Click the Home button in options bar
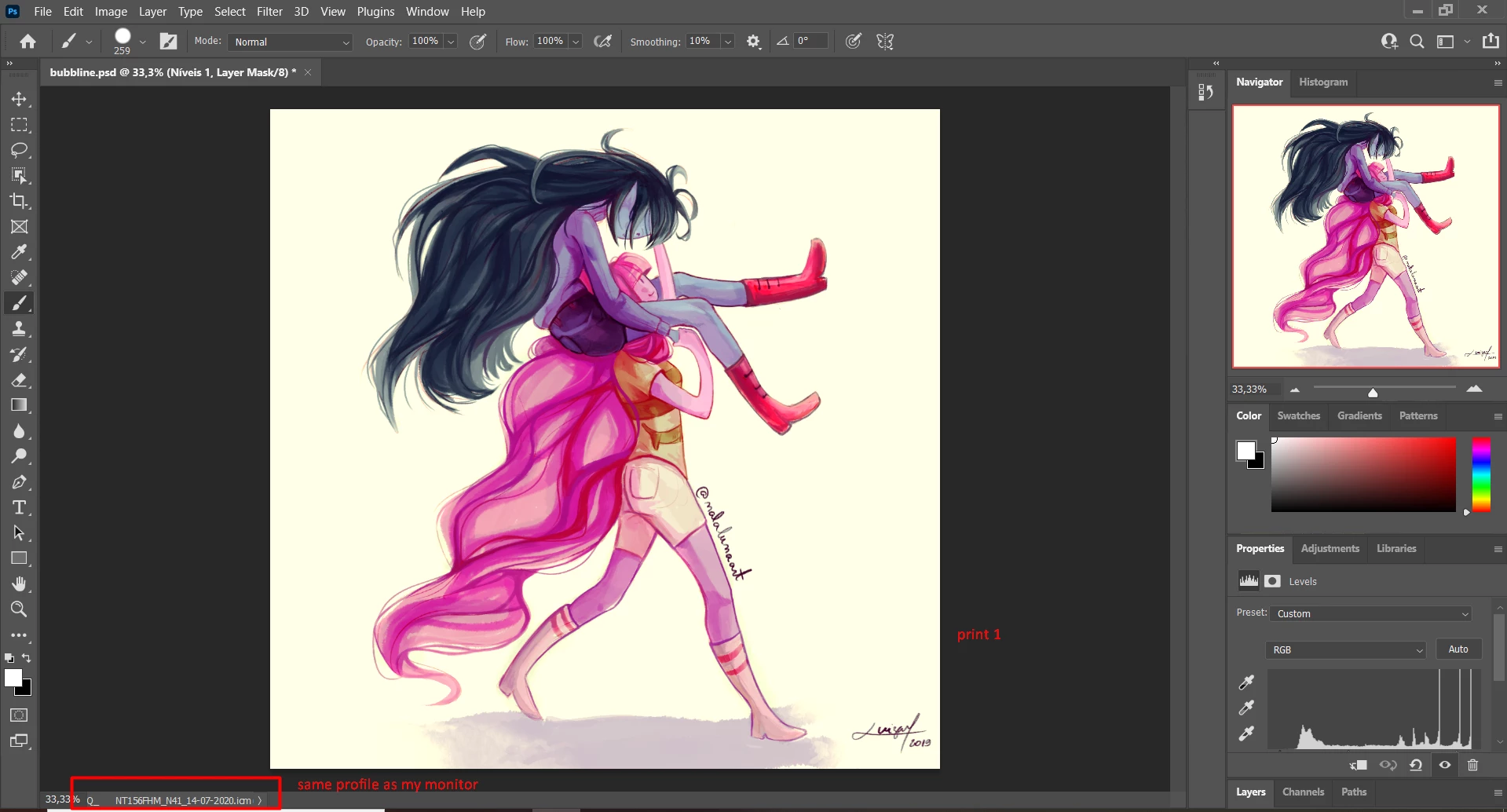This screenshot has width=1507, height=812. pos(28,42)
